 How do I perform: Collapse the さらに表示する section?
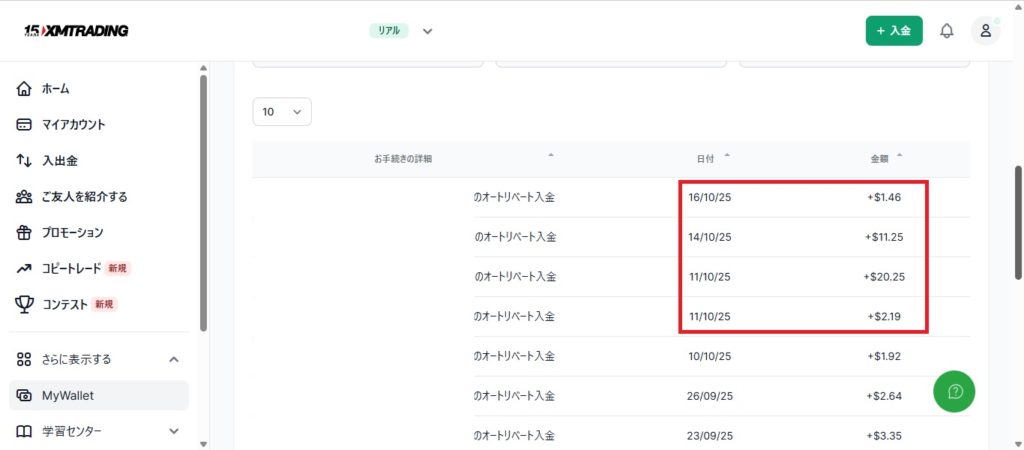pos(173,359)
